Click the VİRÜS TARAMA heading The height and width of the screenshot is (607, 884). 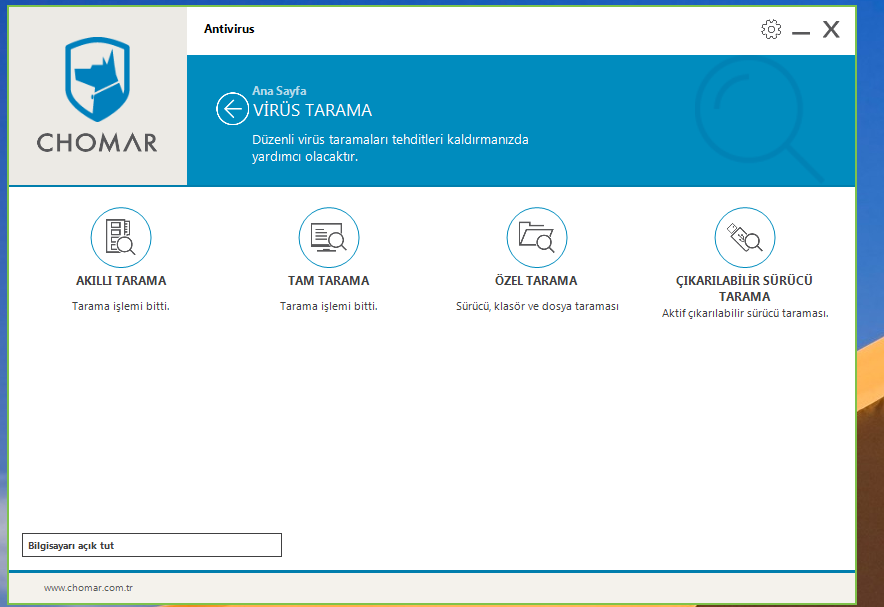pyautogui.click(x=312, y=110)
